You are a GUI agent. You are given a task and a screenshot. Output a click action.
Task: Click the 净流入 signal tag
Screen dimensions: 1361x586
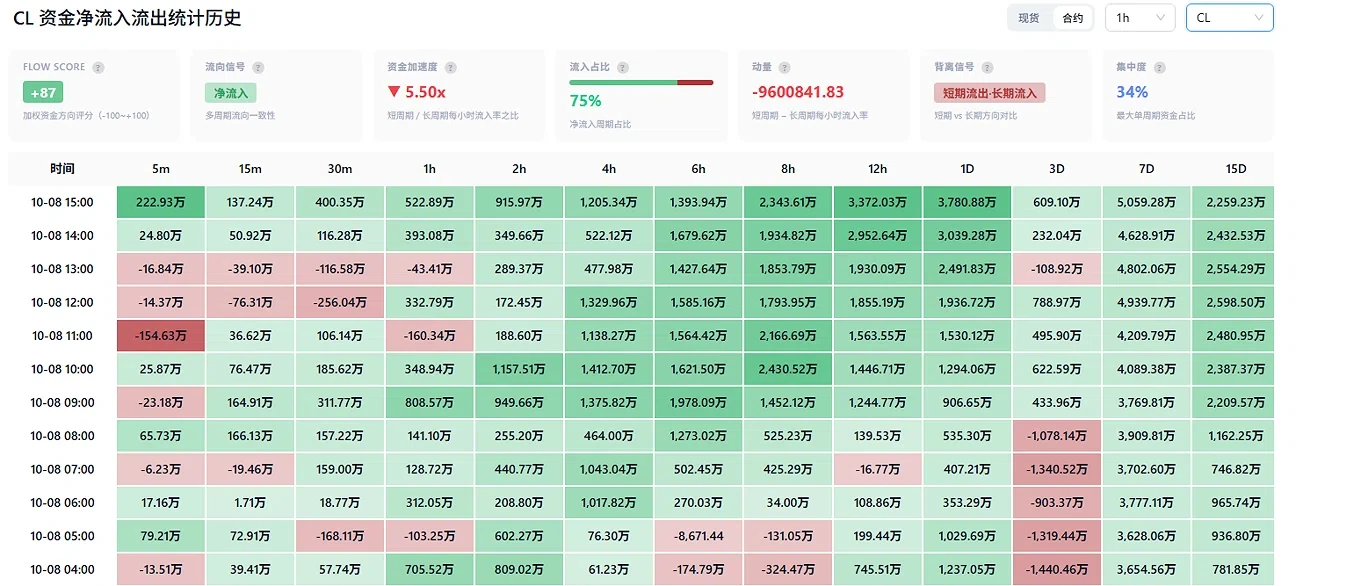pyautogui.click(x=231, y=93)
